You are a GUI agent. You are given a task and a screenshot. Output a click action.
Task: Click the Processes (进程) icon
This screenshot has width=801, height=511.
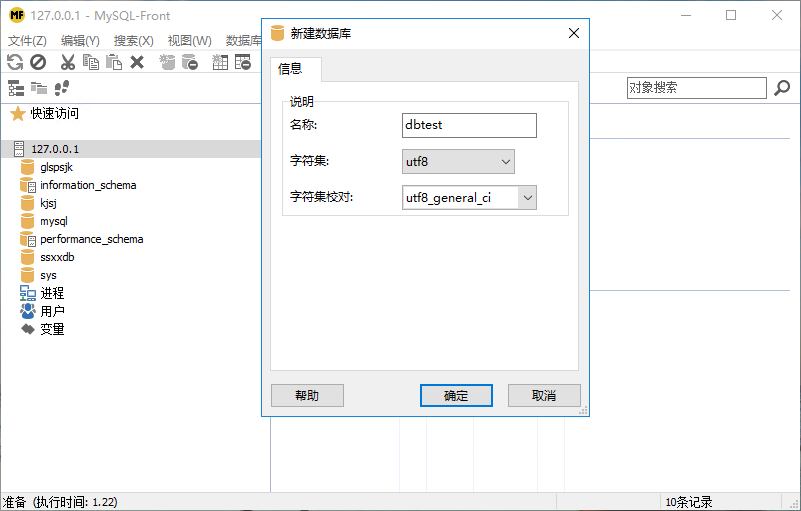click(28, 293)
